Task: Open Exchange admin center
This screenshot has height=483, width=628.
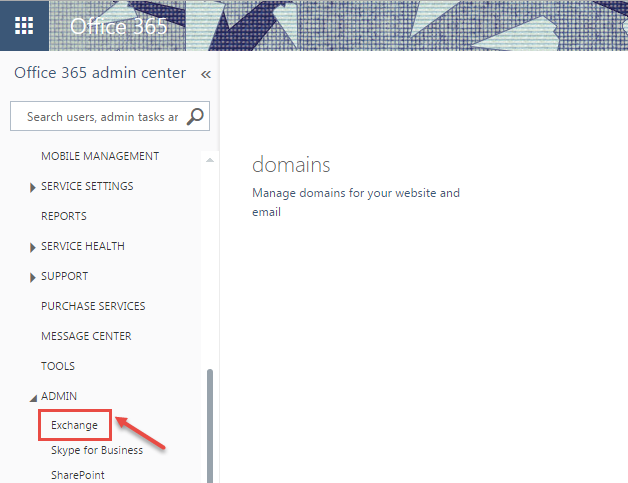Action: pyautogui.click(x=74, y=425)
